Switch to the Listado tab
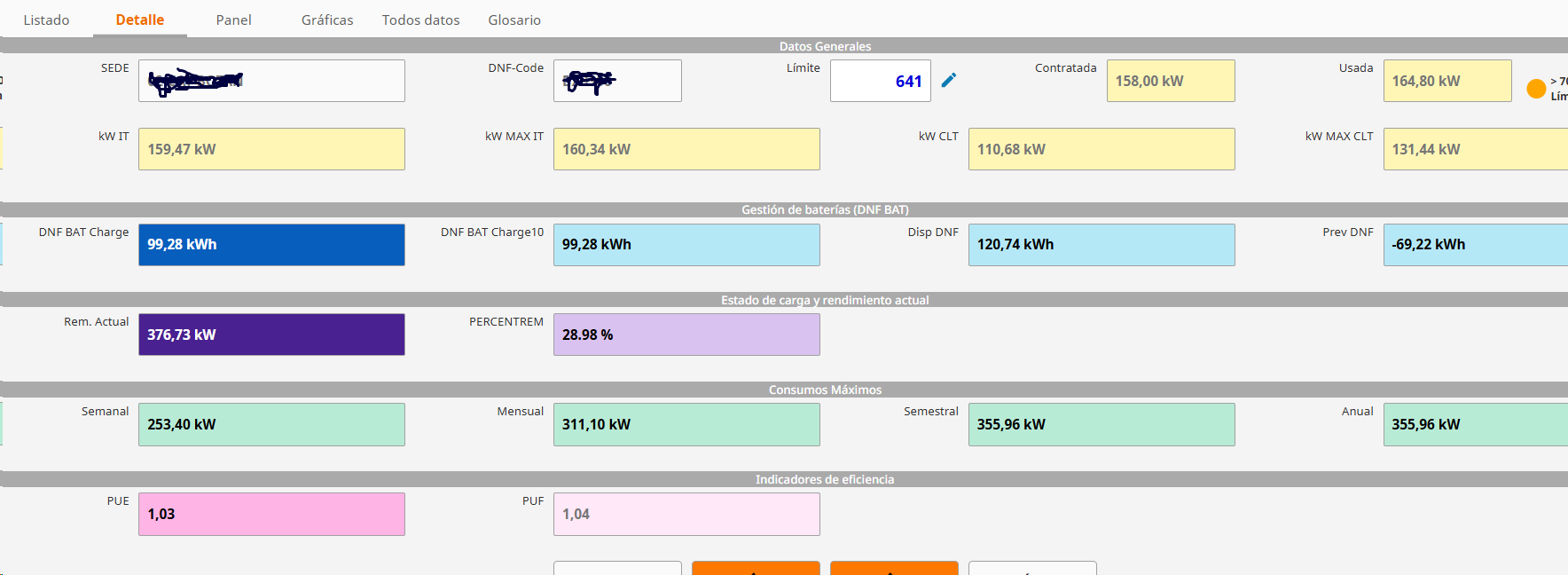This screenshot has width=1568, height=575. (x=46, y=20)
